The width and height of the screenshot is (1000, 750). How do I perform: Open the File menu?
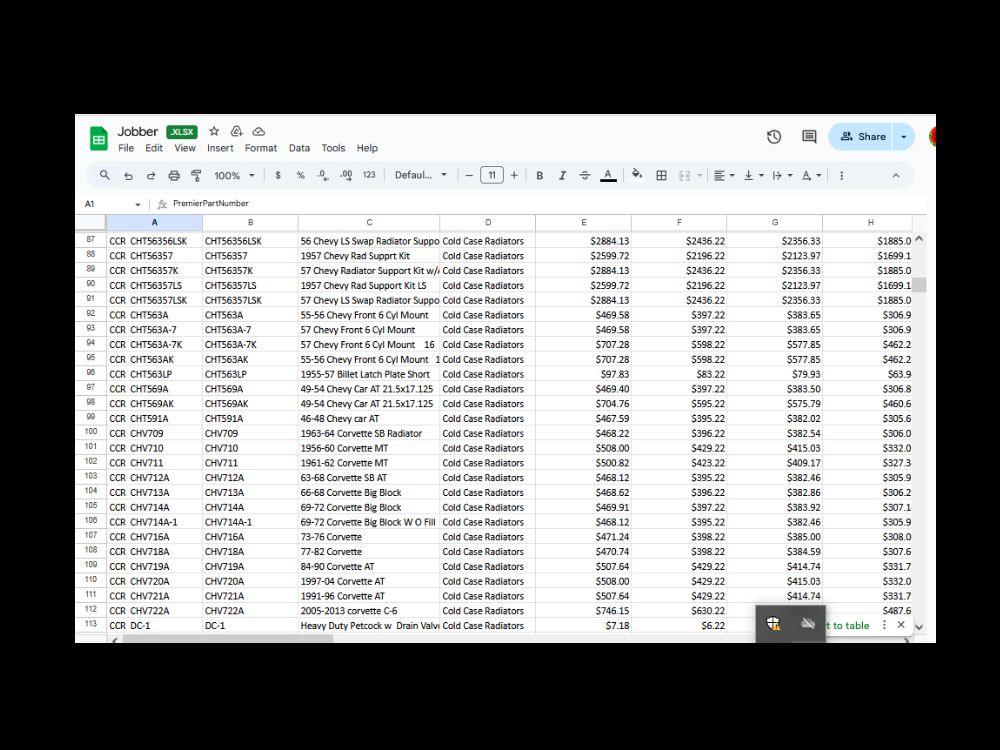coord(126,148)
